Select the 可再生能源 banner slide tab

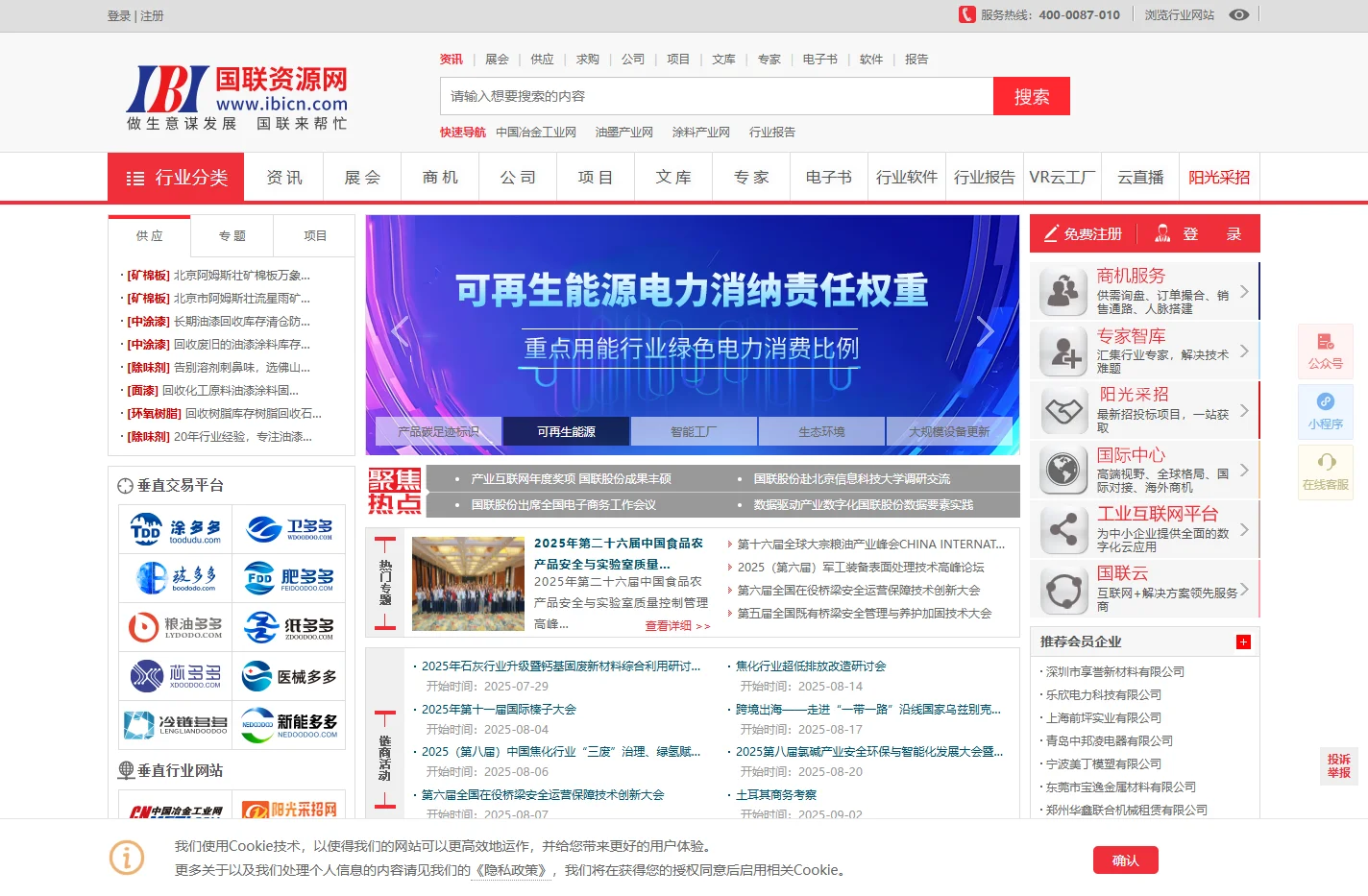(566, 432)
